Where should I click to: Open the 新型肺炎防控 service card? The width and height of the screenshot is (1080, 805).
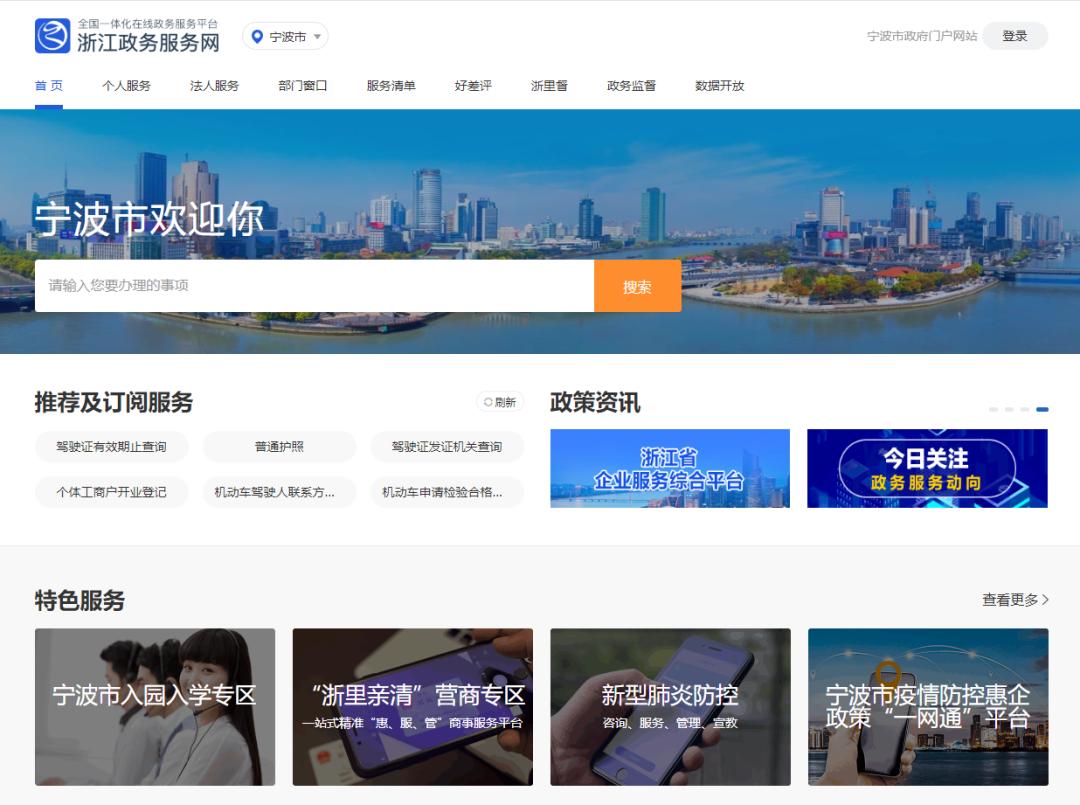tap(669, 705)
